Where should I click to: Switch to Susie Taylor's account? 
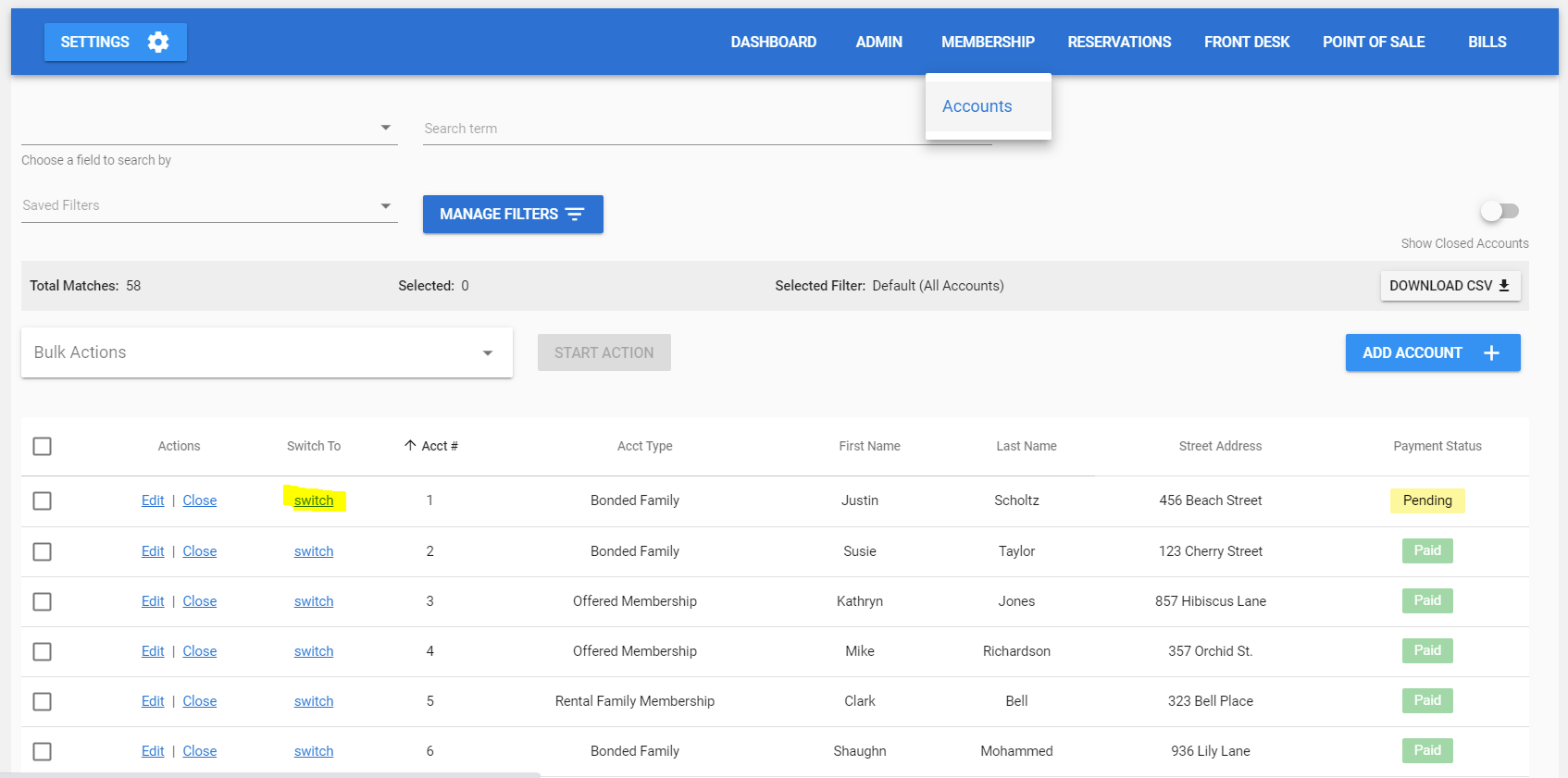(x=314, y=551)
